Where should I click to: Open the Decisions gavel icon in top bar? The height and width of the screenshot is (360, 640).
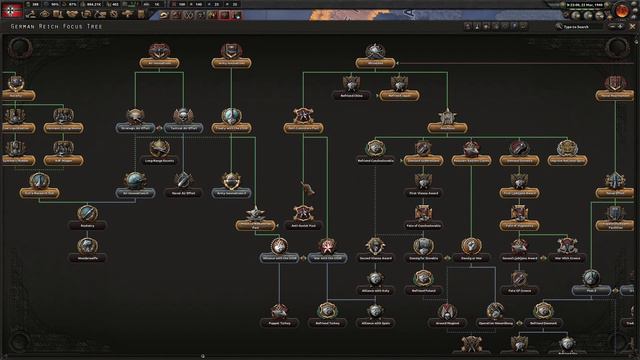point(31,15)
